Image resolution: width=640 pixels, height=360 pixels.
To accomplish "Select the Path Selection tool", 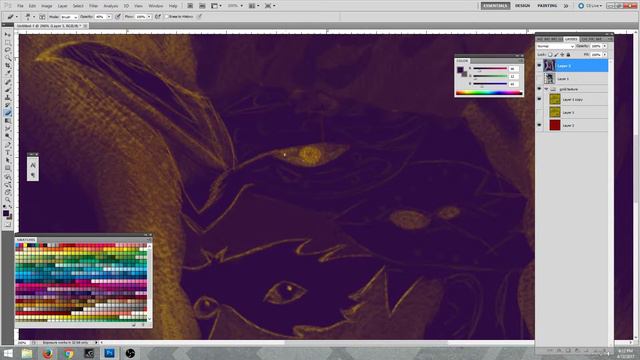I will pyautogui.click(x=7, y=160).
